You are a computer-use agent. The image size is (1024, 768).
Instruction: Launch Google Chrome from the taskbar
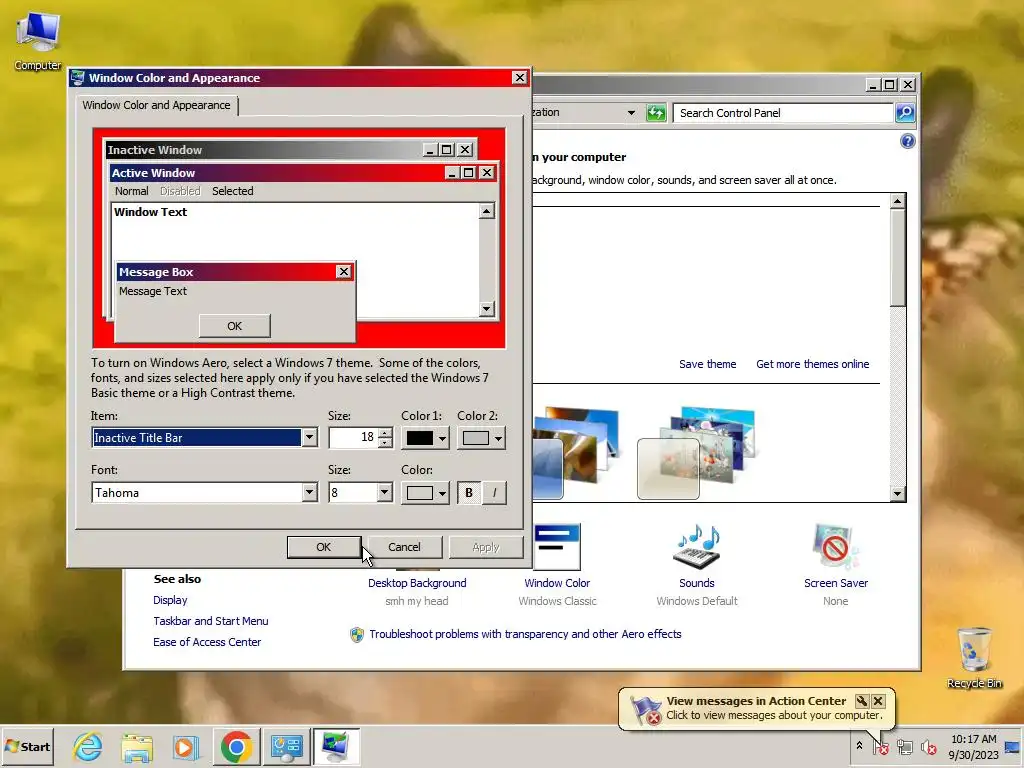(236, 746)
